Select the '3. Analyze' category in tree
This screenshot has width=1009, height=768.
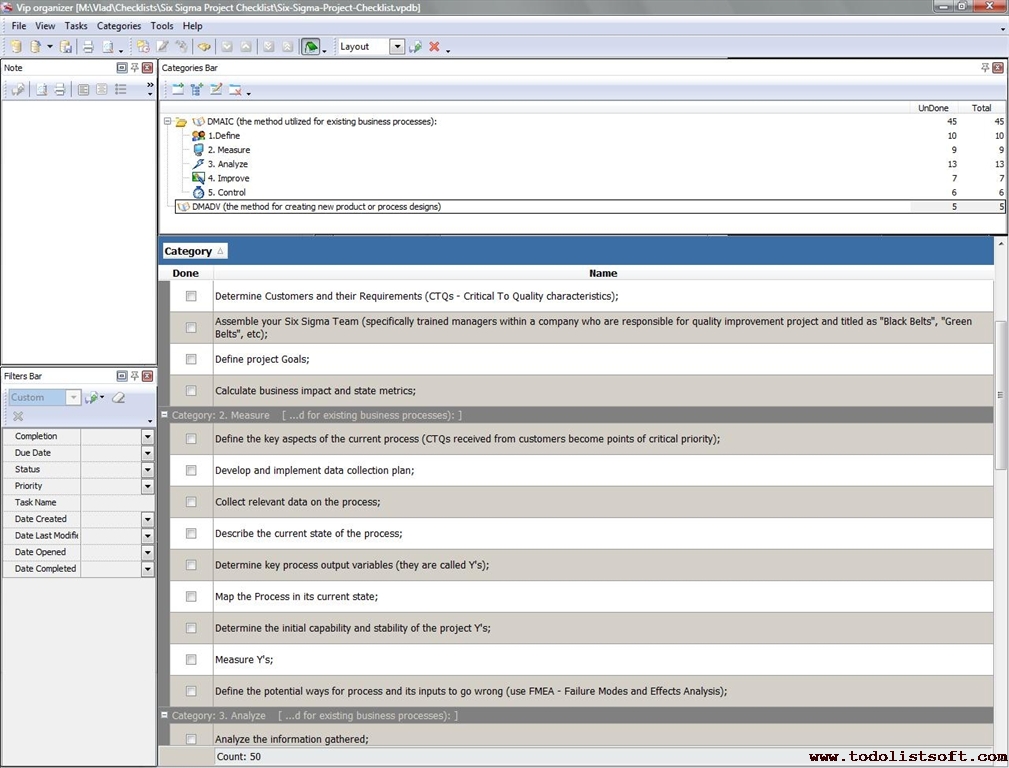pos(227,164)
